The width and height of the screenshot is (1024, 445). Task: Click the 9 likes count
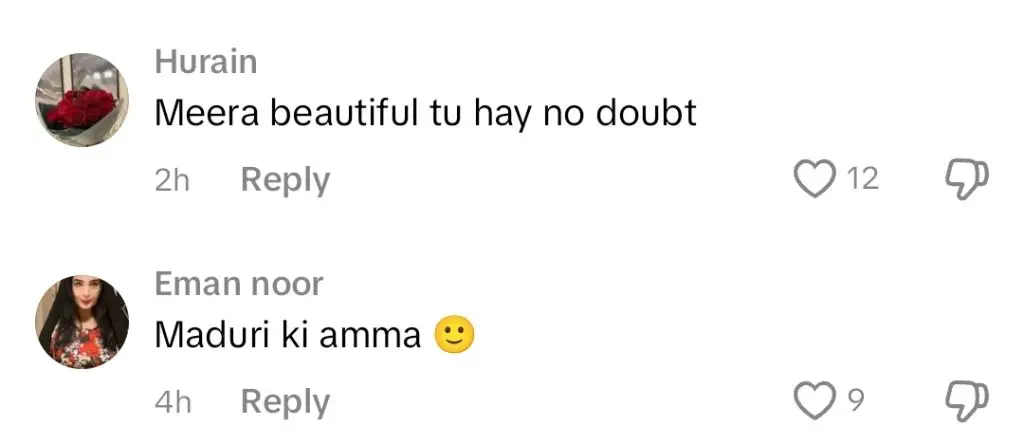point(856,401)
